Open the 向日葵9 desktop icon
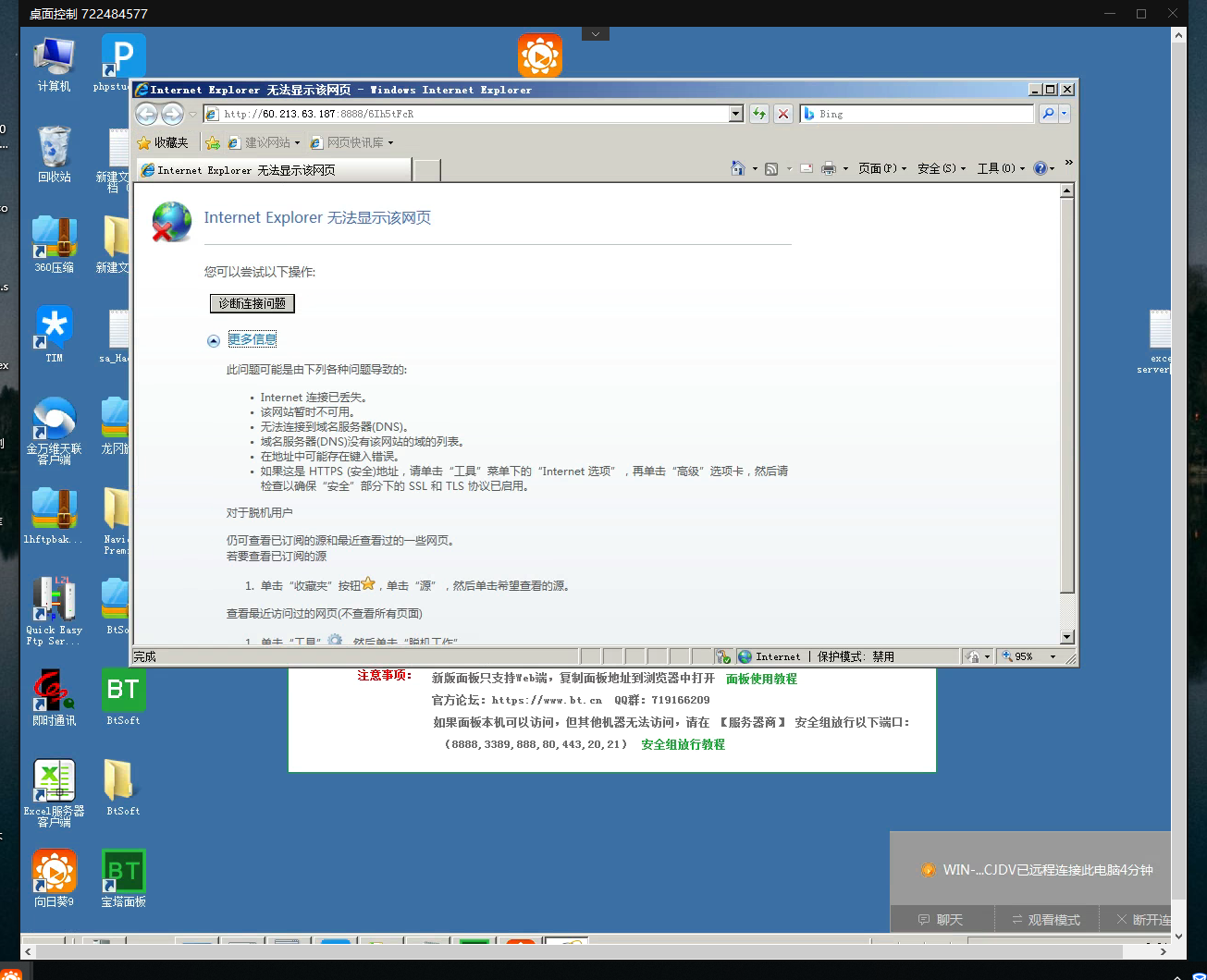 tap(54, 878)
